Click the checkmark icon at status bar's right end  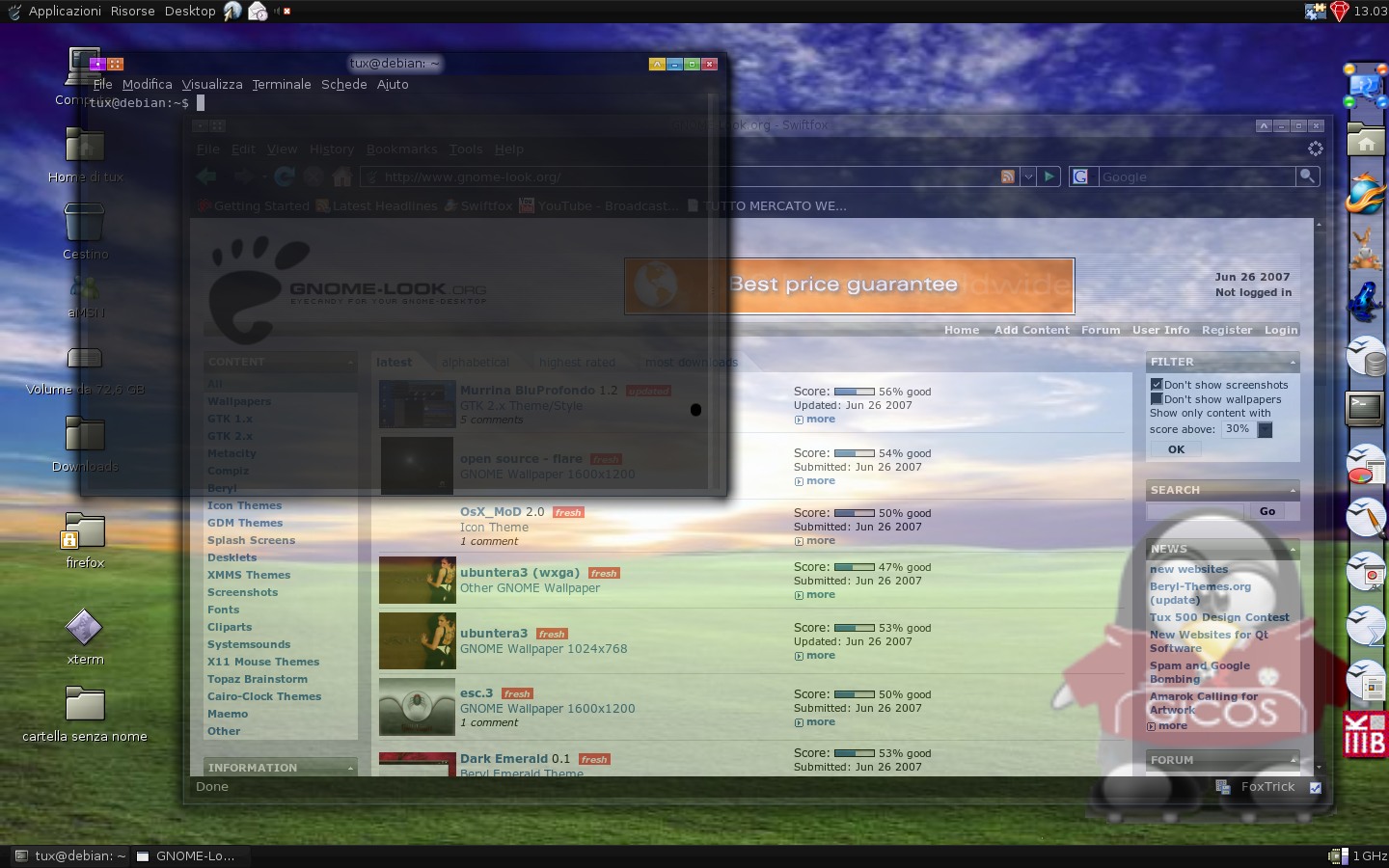(1315, 787)
